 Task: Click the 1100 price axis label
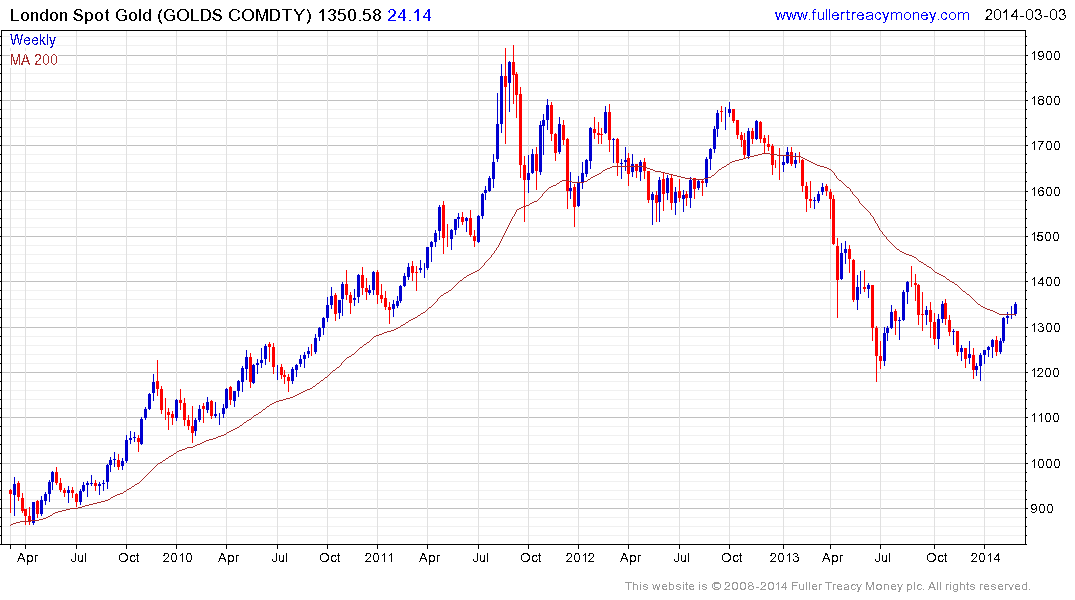1046,418
